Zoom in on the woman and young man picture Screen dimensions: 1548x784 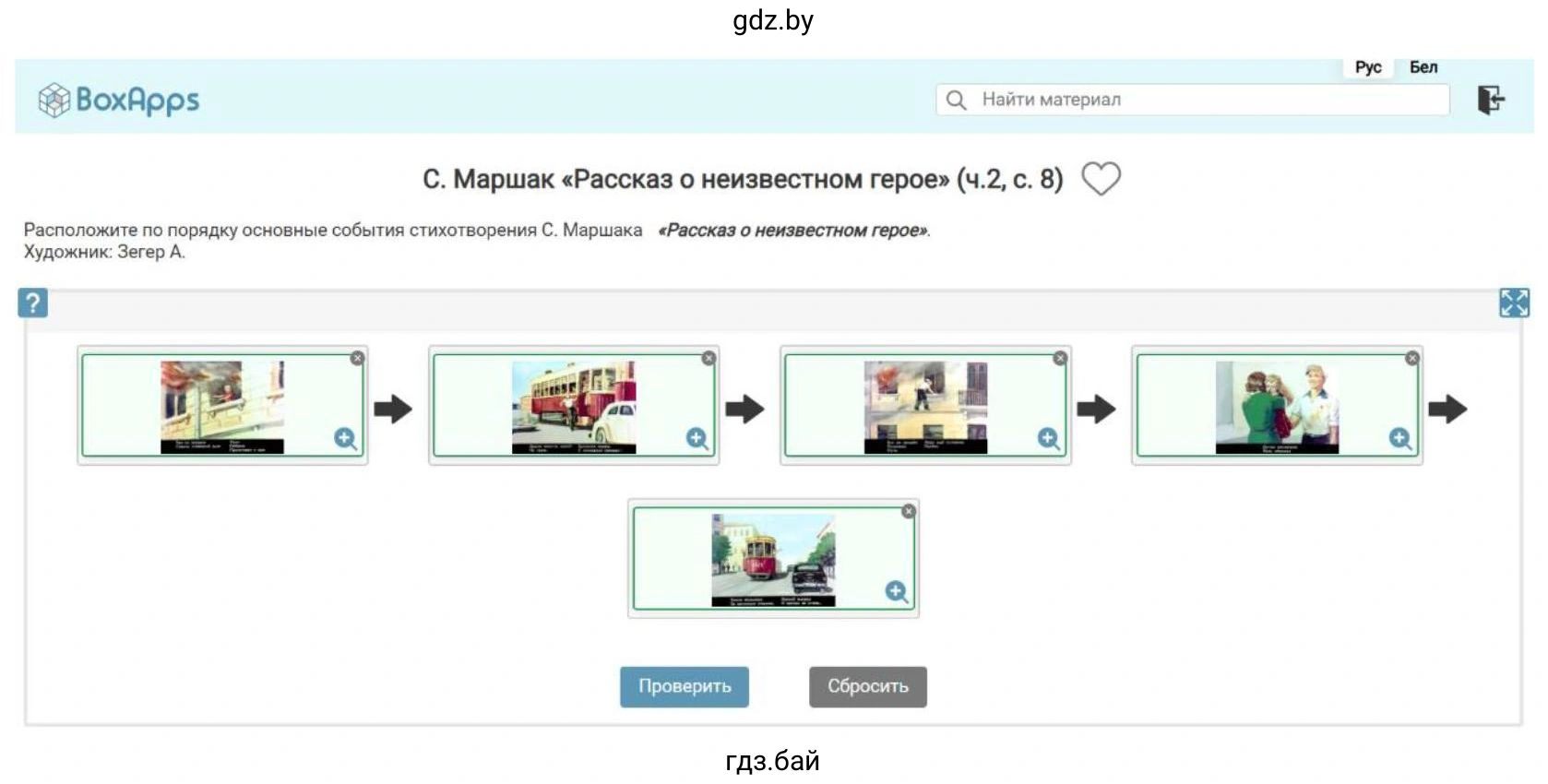[x=1400, y=438]
